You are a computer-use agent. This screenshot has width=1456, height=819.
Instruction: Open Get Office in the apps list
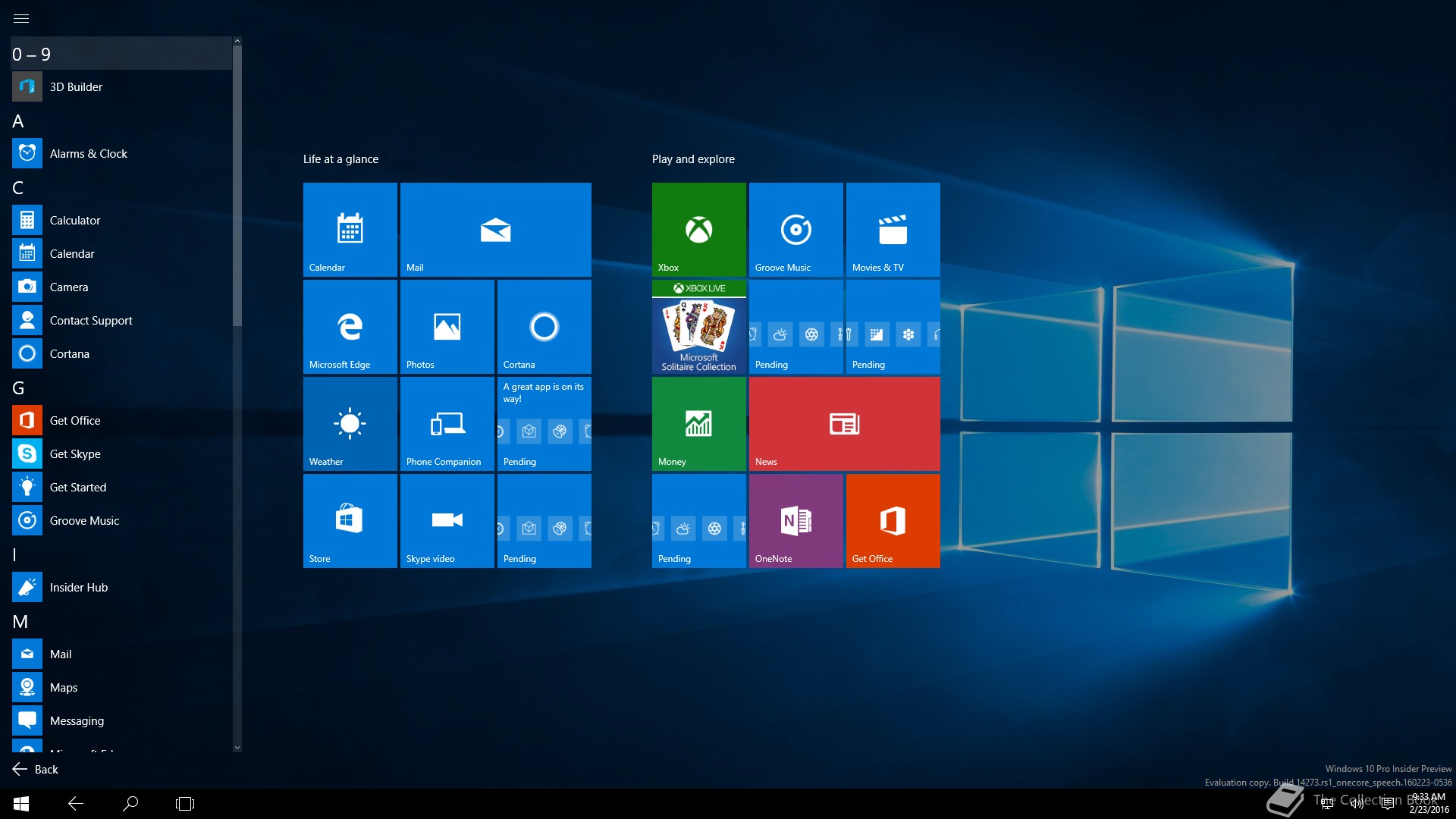pyautogui.click(x=121, y=421)
